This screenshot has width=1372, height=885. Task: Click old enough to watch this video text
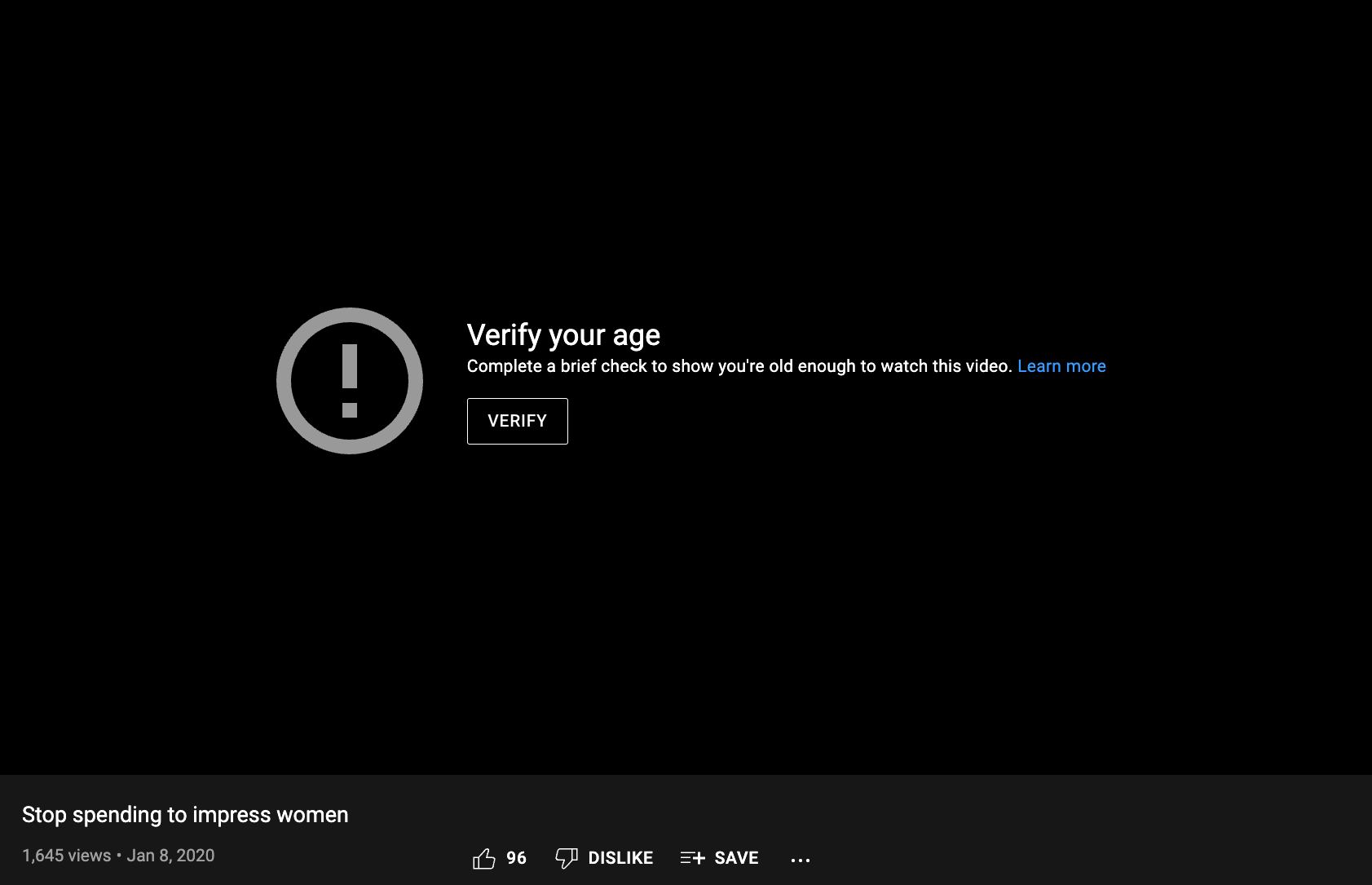pyautogui.click(x=890, y=366)
